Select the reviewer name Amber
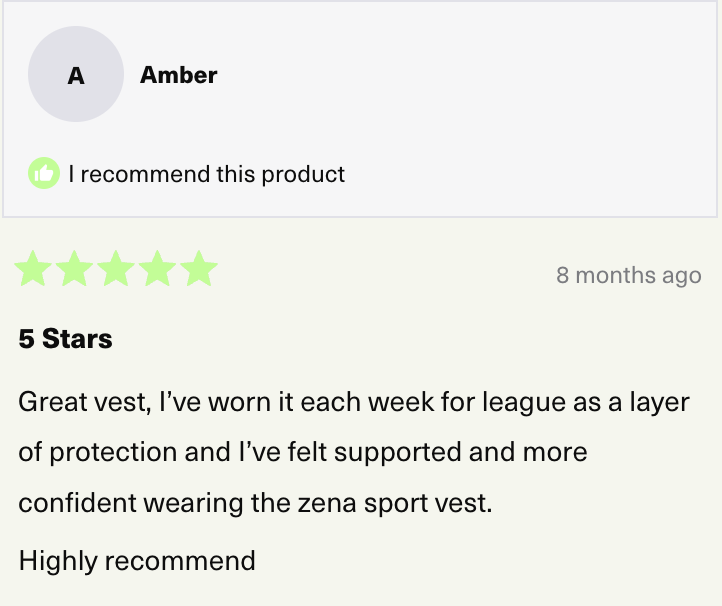This screenshot has height=606, width=722. point(178,75)
